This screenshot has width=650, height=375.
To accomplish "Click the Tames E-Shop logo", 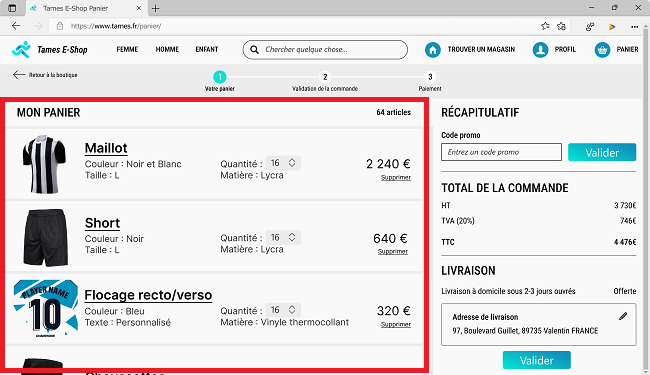I will point(50,50).
